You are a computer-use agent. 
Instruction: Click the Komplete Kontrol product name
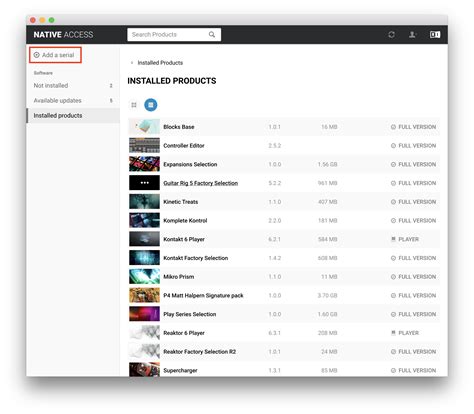[185, 221]
